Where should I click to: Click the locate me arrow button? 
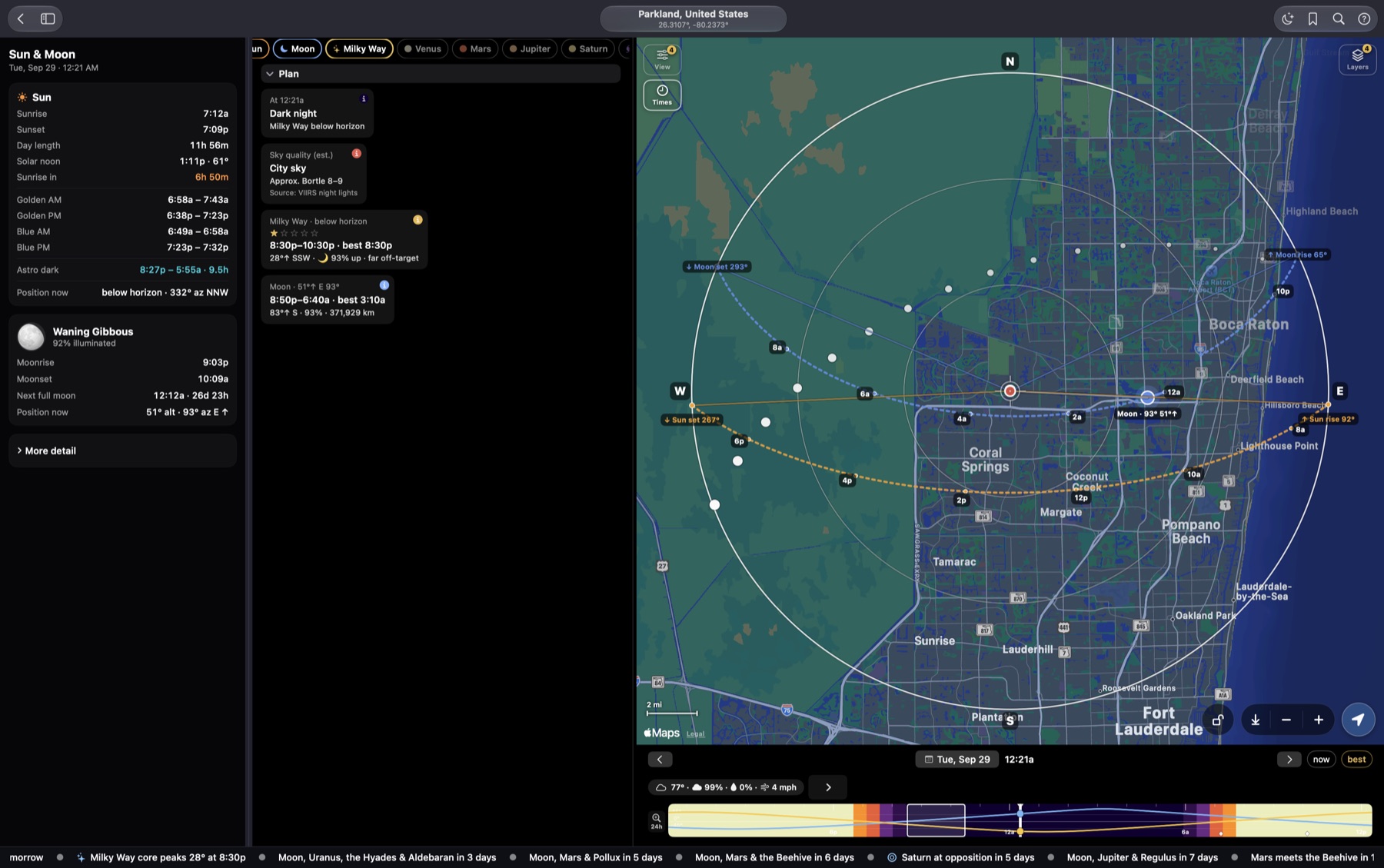pyautogui.click(x=1358, y=720)
